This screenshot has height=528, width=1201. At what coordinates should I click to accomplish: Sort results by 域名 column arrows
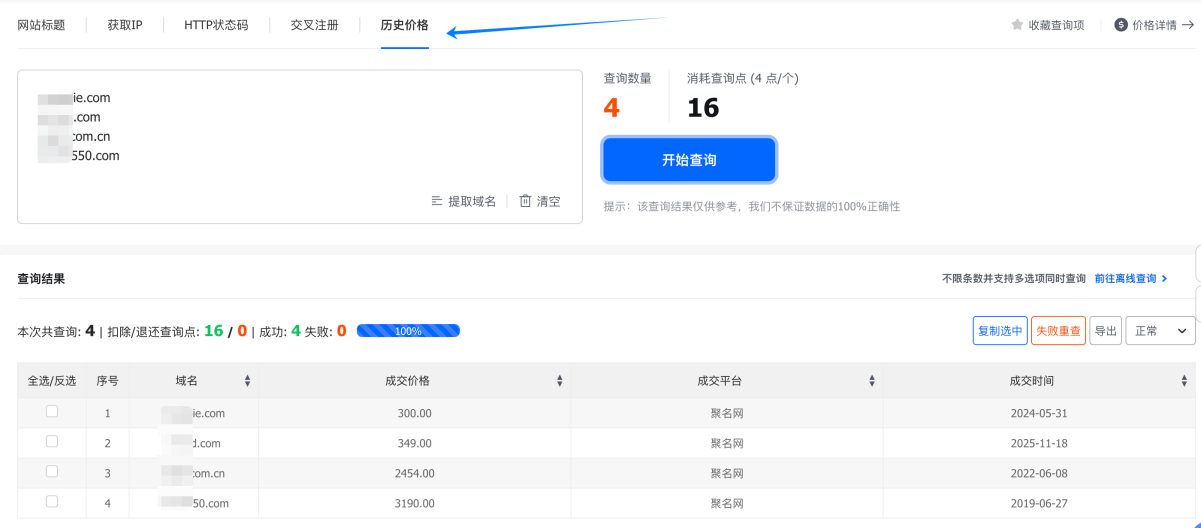pyautogui.click(x=247, y=381)
